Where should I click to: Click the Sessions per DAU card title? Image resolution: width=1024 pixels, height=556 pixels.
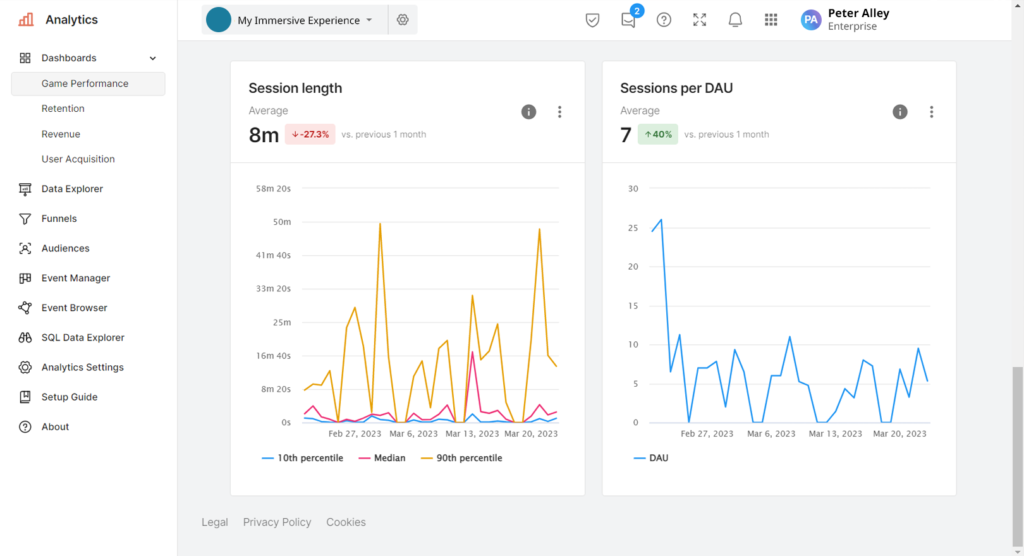point(677,88)
